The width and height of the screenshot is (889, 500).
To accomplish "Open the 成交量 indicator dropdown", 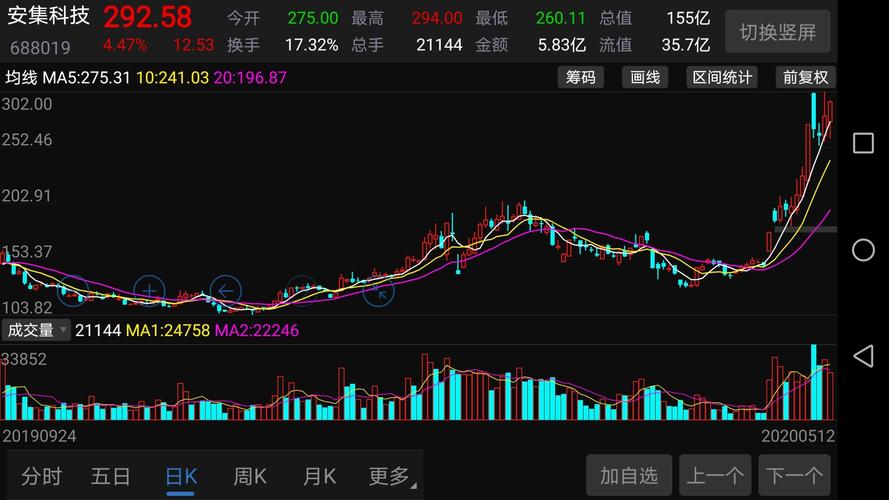I will click(36, 330).
